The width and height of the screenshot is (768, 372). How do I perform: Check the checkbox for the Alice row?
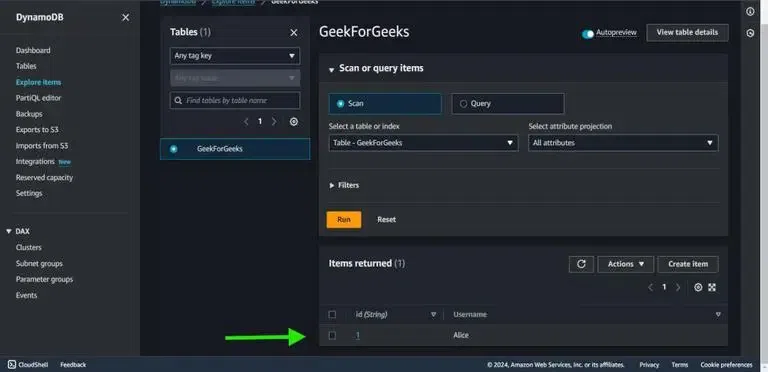(x=332, y=335)
